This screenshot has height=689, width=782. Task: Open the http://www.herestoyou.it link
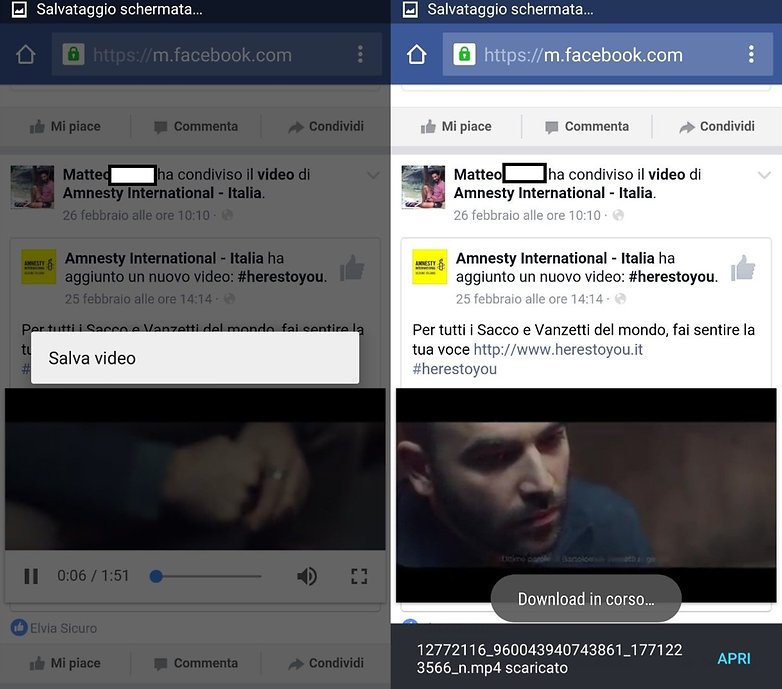[x=558, y=349]
